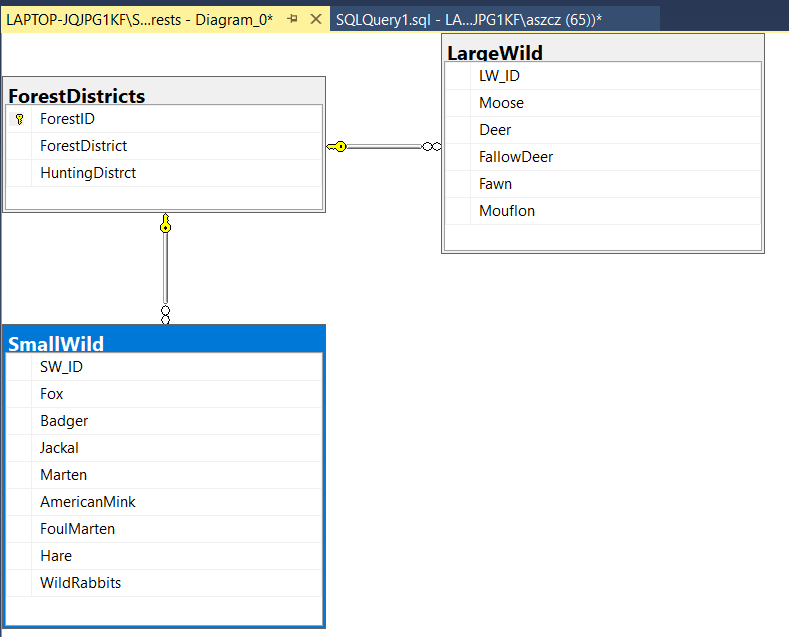
Task: Click the row selector beside Badger
Action: pos(19,421)
